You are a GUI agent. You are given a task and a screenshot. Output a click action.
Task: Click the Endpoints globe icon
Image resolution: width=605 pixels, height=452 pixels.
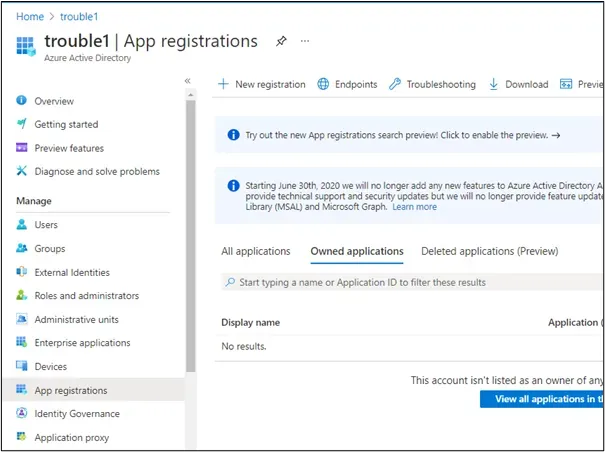click(x=323, y=84)
